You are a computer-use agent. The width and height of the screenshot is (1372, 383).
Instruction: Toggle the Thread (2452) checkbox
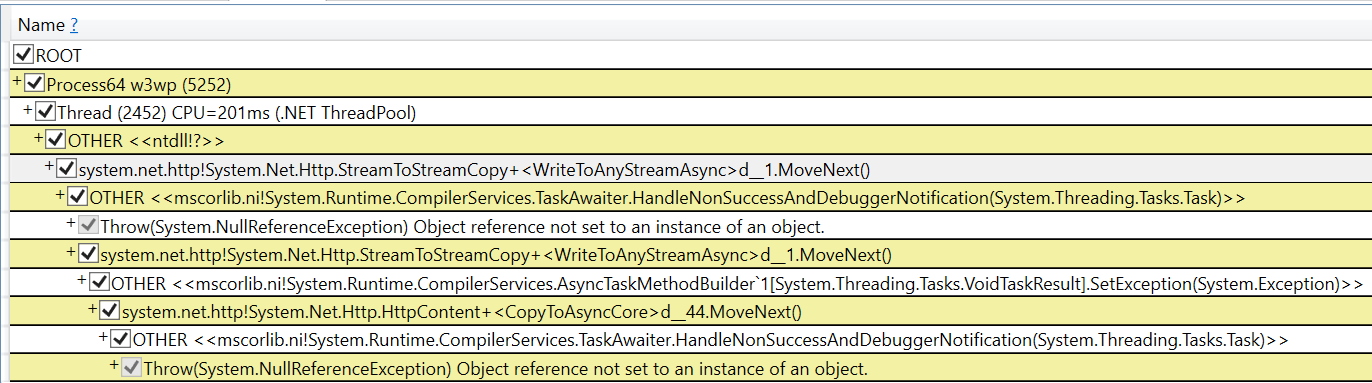(x=47, y=113)
